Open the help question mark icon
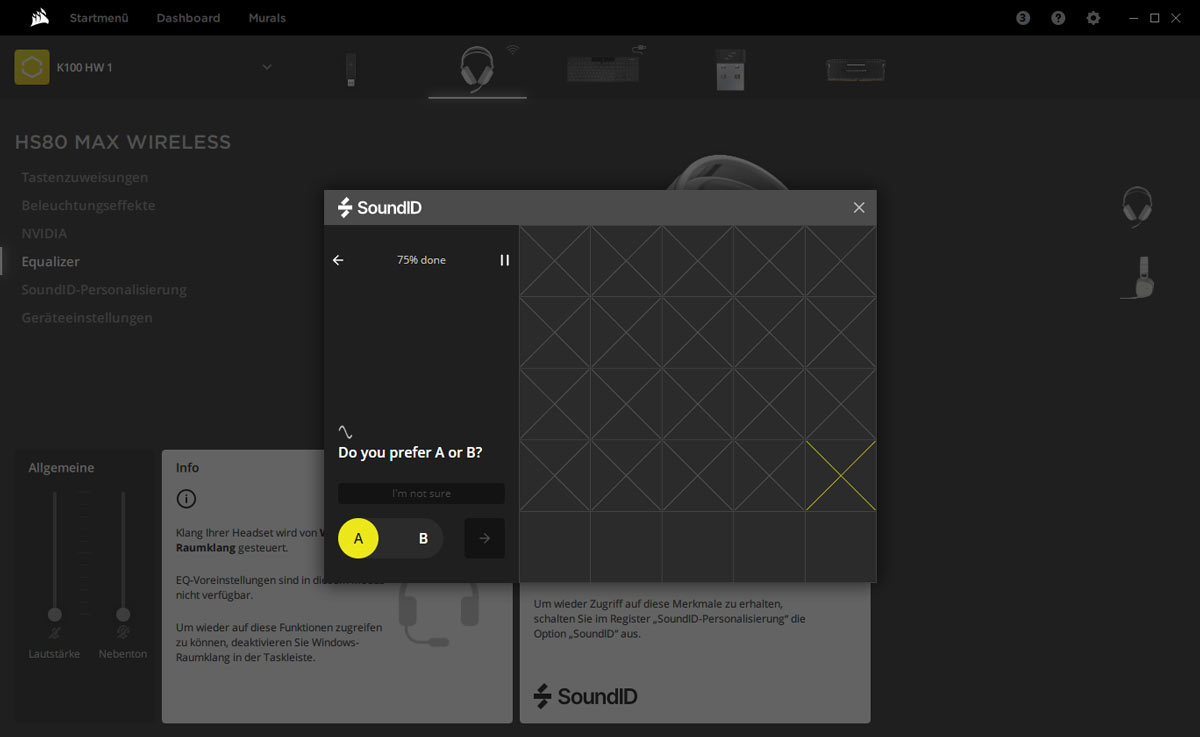 [1058, 18]
